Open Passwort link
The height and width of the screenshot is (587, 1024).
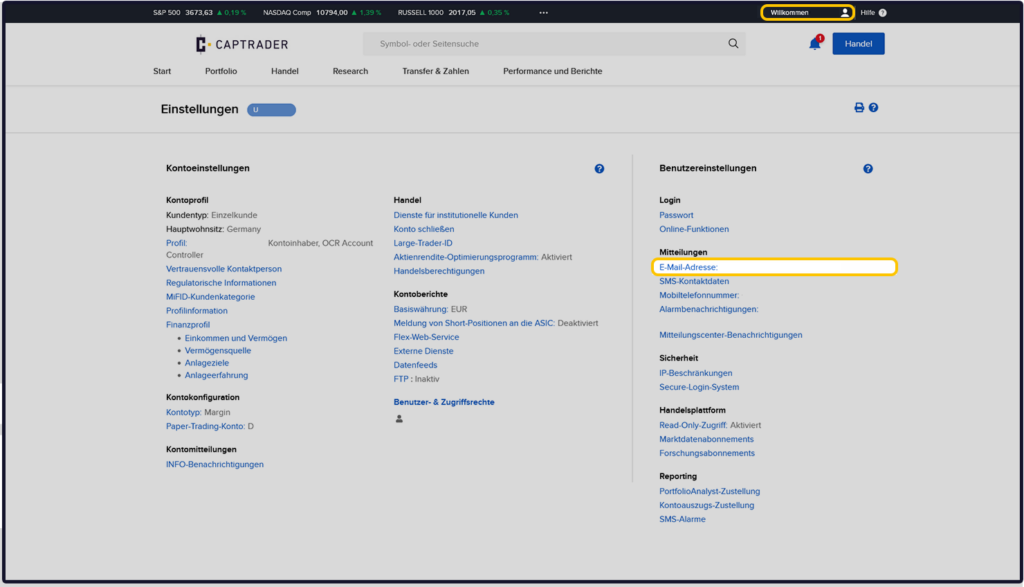point(676,215)
